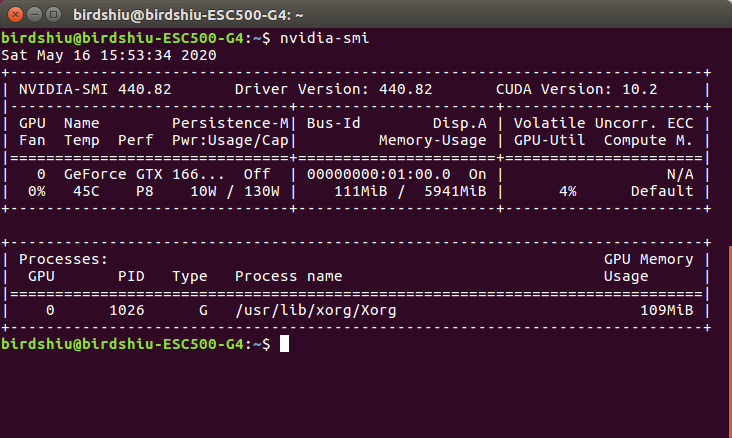This screenshot has width=732, height=438.
Task: Click the terminal cursor at the bottom prompt
Action: coord(284,344)
